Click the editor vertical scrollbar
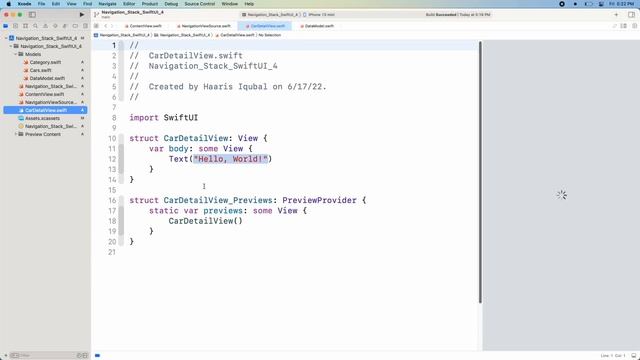This screenshot has width=640, height=360. (480, 172)
